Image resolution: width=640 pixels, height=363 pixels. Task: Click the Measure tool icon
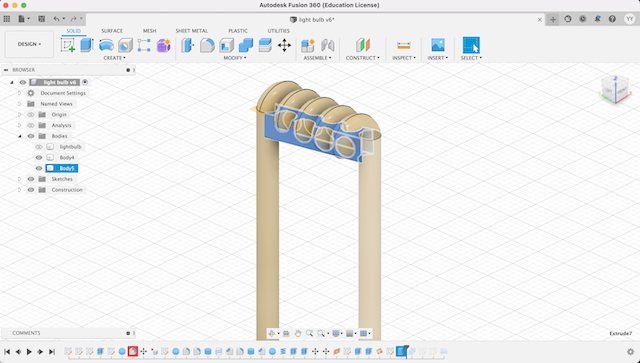pyautogui.click(x=404, y=45)
